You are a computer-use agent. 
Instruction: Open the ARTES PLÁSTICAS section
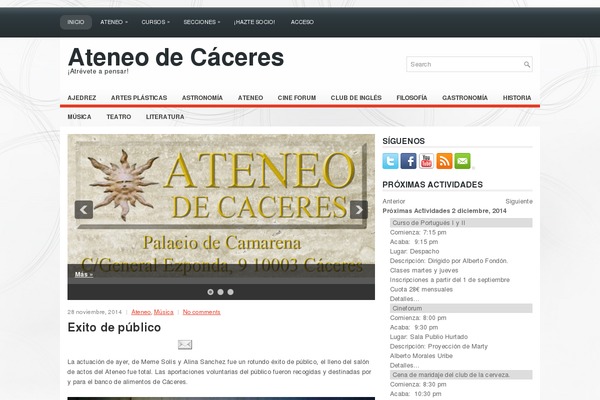coord(139,98)
